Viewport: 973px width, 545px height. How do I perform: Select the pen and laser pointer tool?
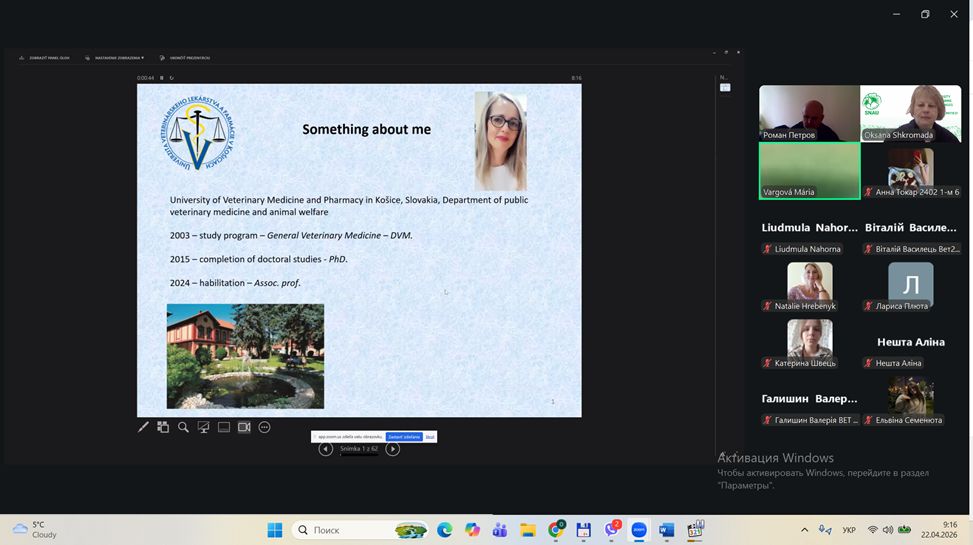(x=143, y=427)
